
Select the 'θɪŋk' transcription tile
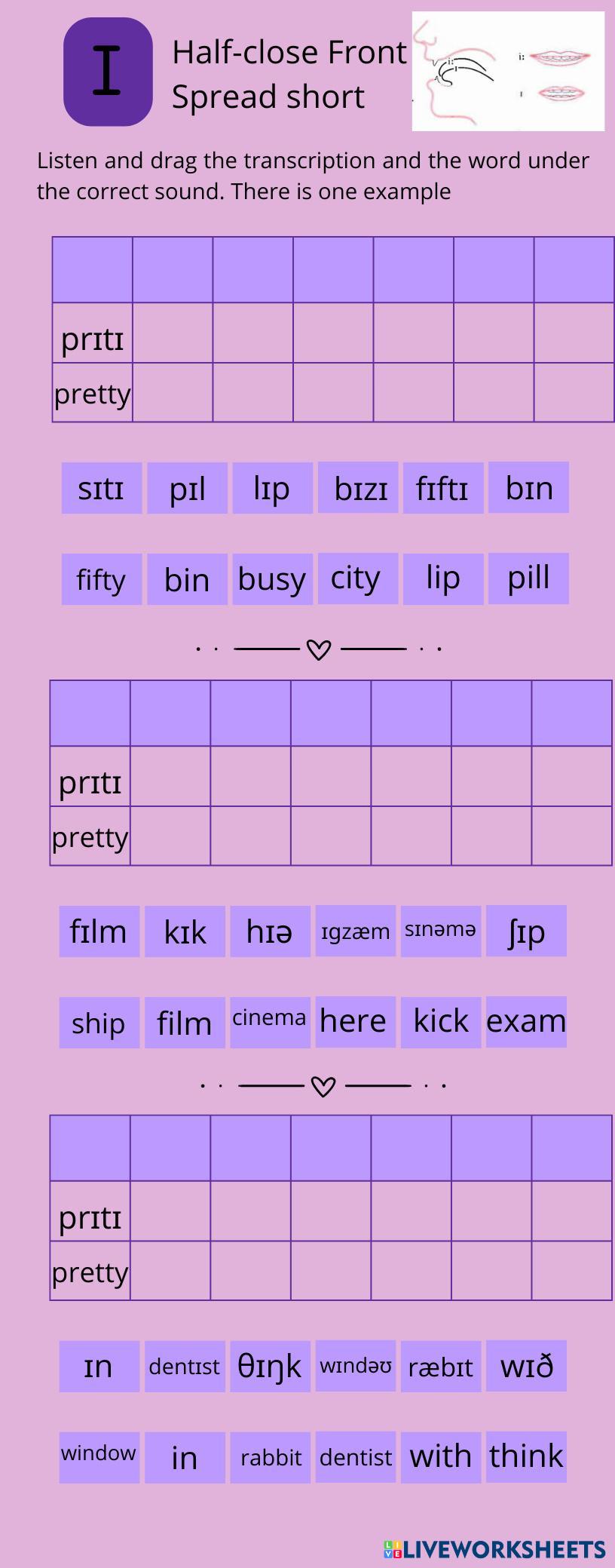[270, 1366]
